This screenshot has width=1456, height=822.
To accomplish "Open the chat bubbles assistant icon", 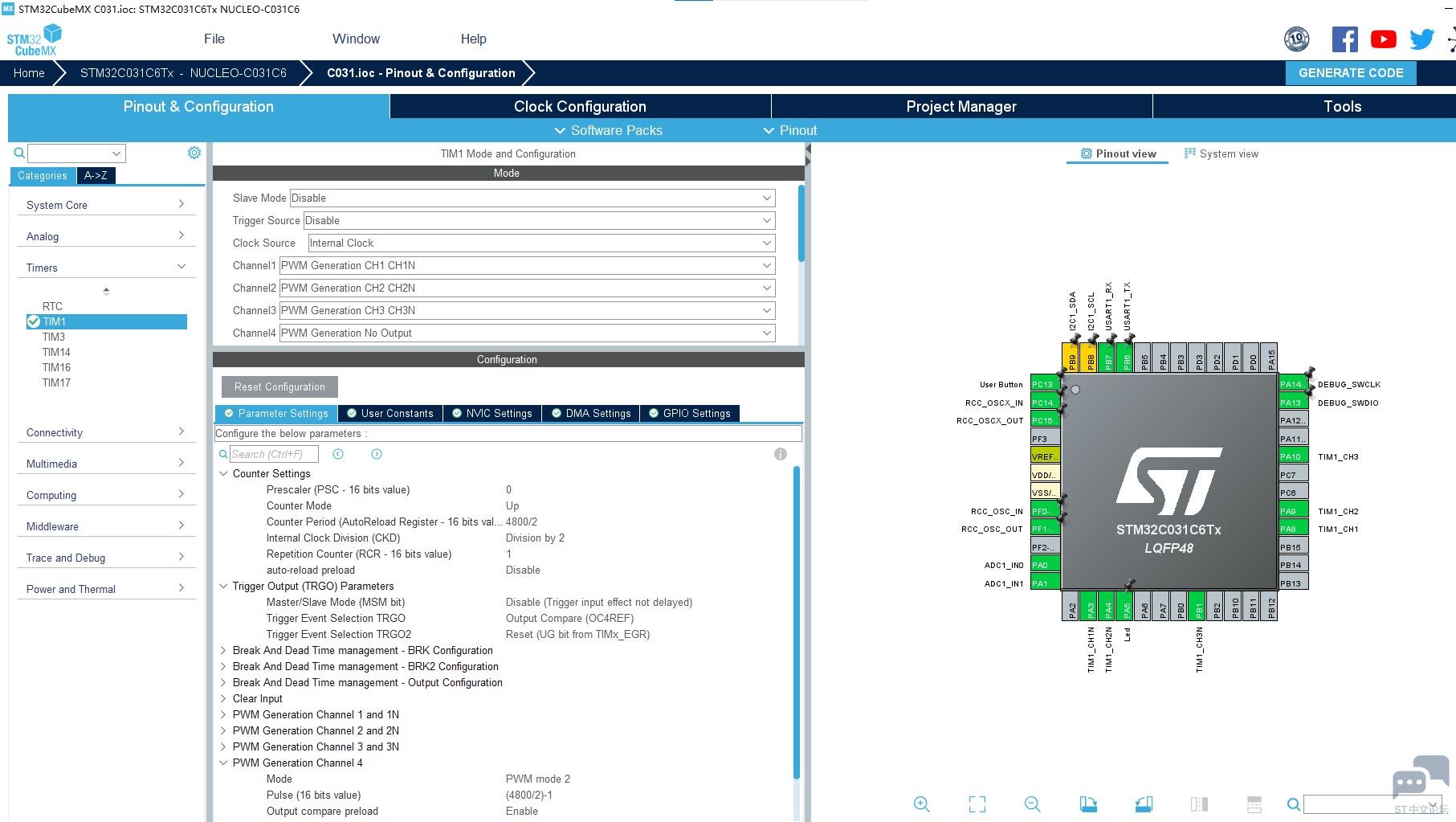I will (x=1420, y=775).
